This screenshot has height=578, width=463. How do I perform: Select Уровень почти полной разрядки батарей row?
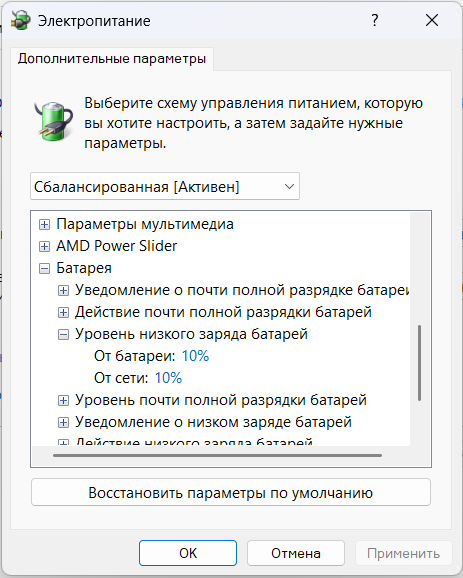(221, 400)
